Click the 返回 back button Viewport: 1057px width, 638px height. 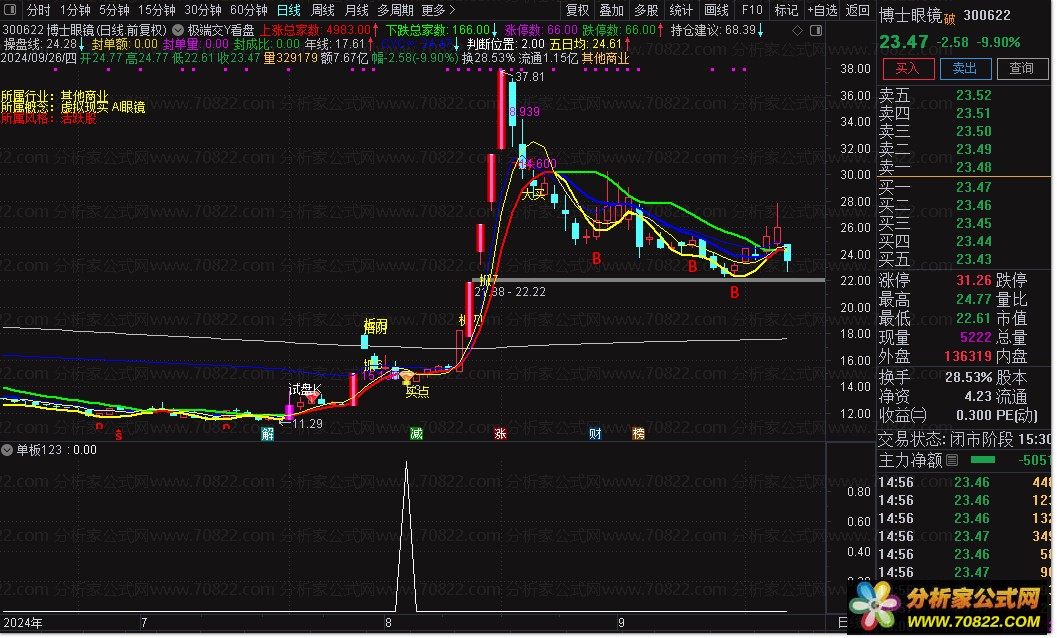point(857,10)
